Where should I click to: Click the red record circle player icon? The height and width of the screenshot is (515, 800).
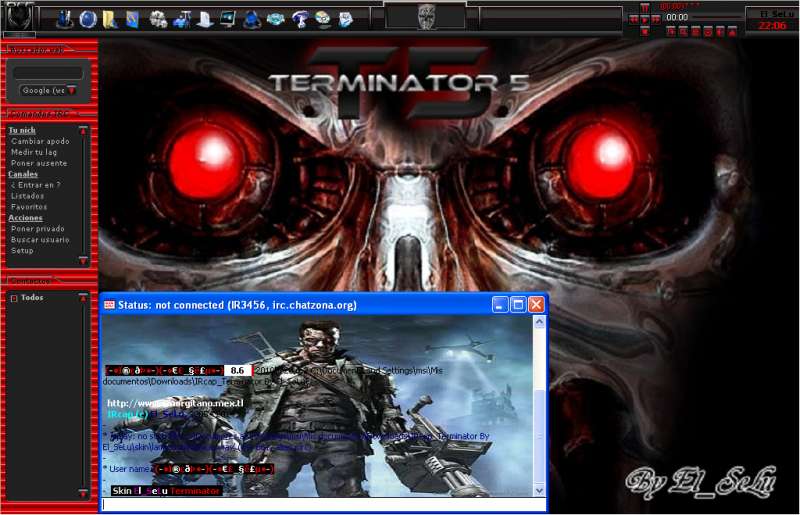click(708, 32)
